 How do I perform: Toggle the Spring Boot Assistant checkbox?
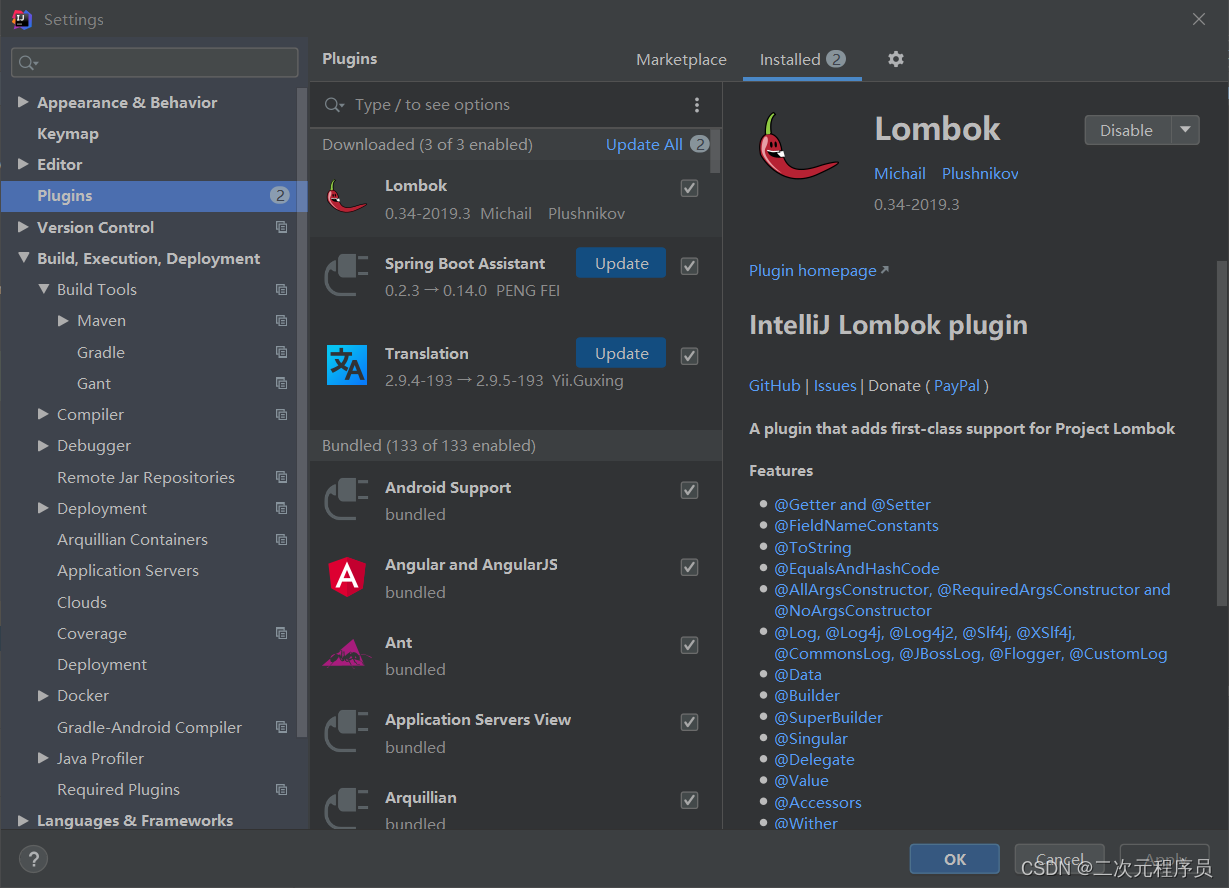coord(689,266)
